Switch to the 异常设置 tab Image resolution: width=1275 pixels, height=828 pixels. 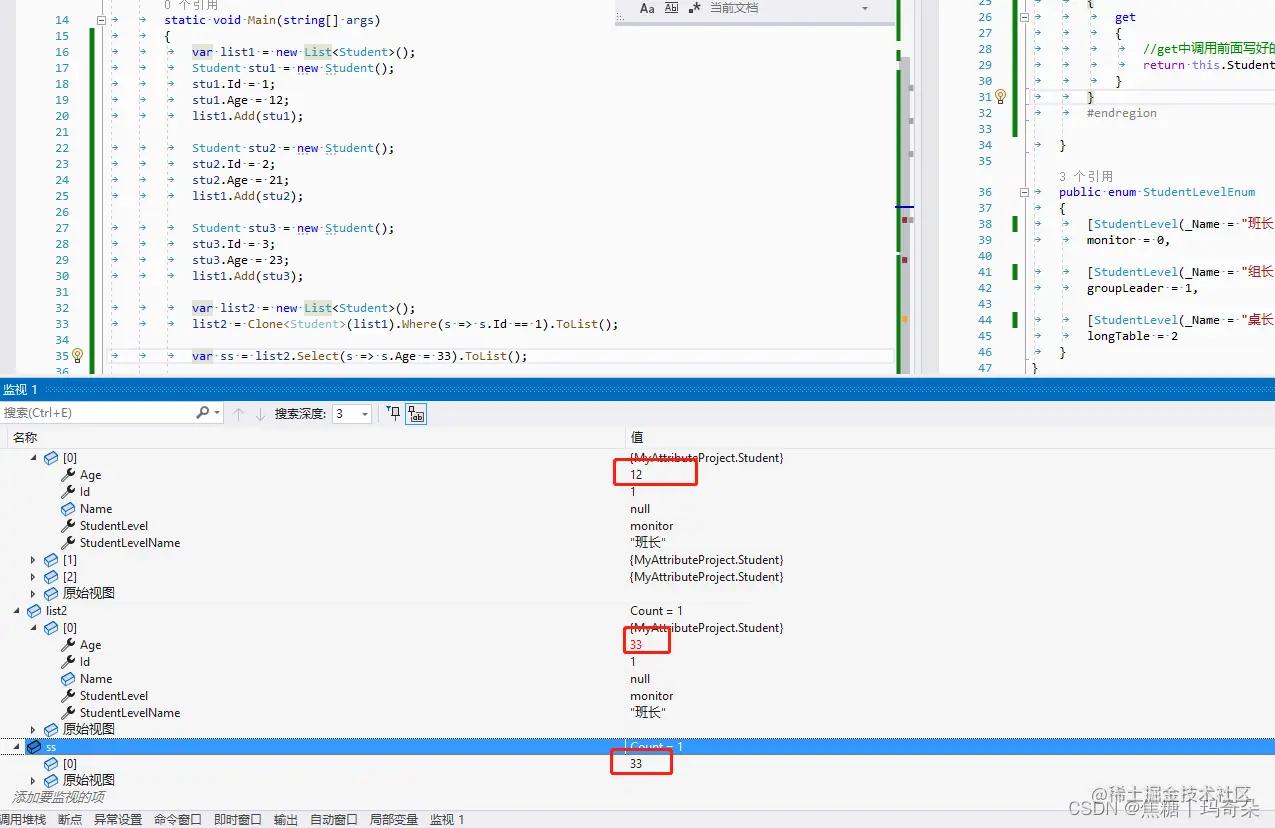click(x=118, y=819)
